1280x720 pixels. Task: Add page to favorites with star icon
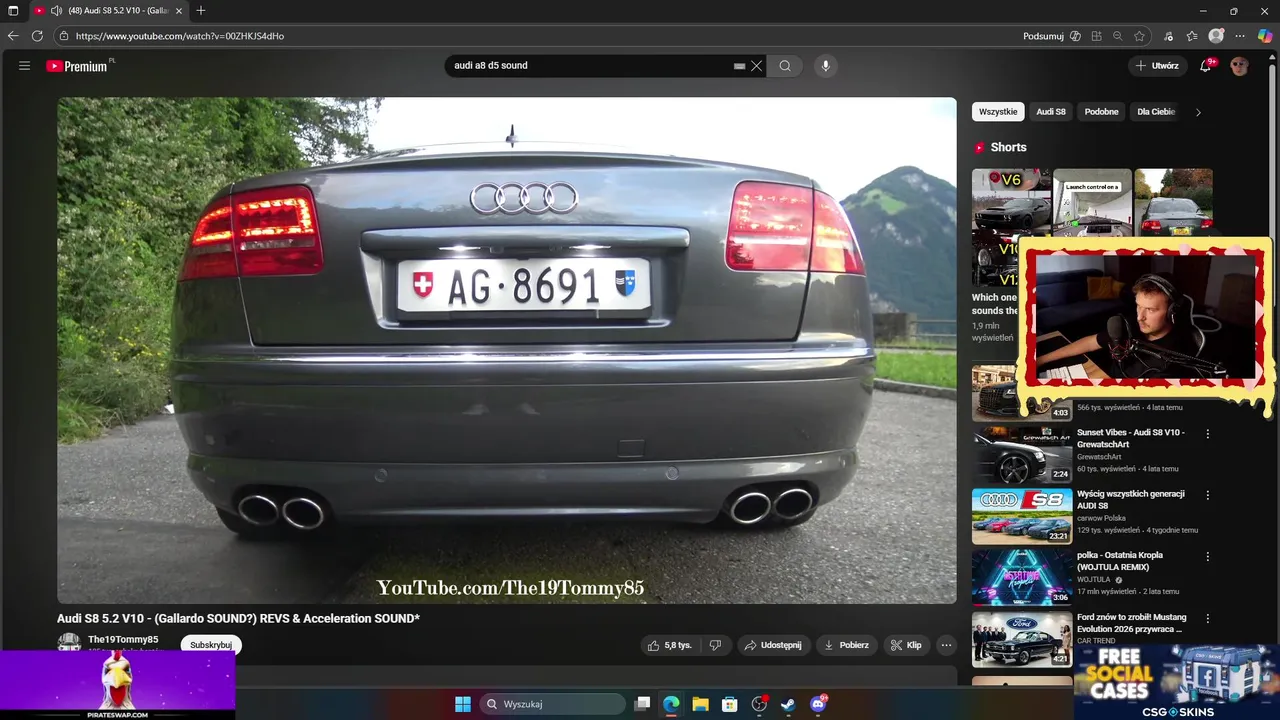point(1139,36)
